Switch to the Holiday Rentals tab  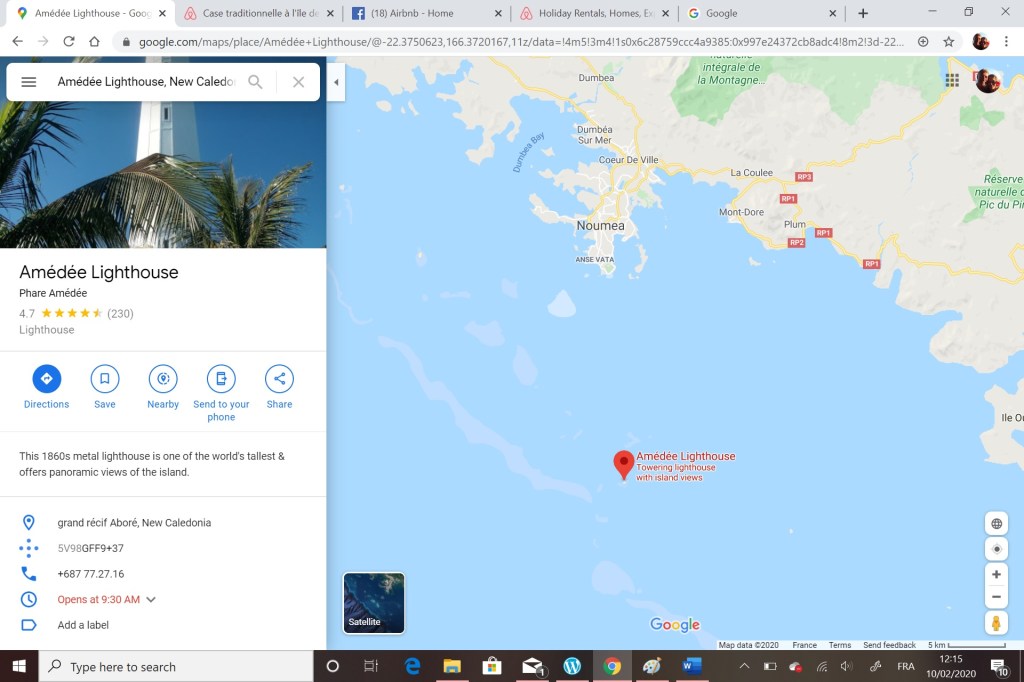[596, 13]
